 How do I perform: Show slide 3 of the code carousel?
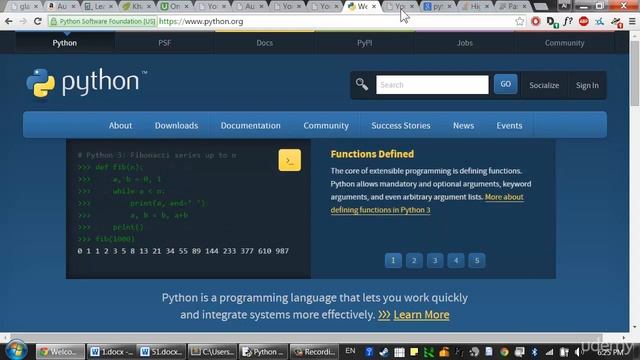tap(435, 260)
